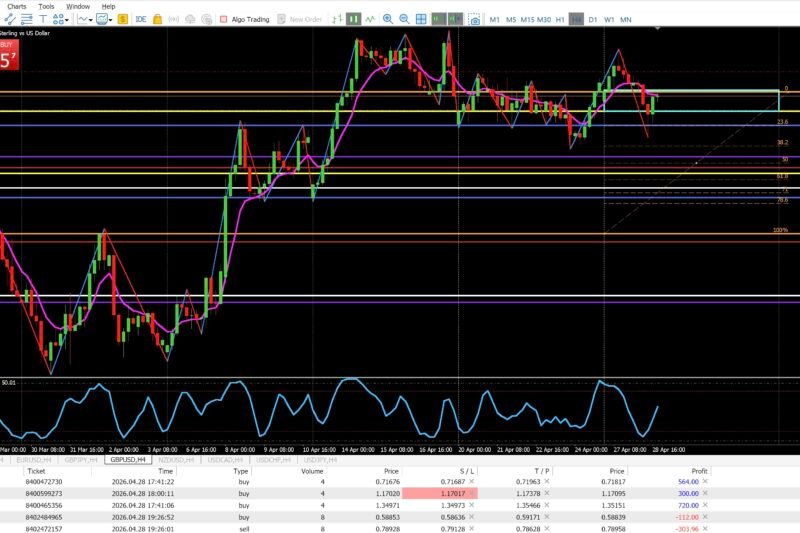Remove take profit 0.59171 on ticket 8402484965

(x=546, y=517)
